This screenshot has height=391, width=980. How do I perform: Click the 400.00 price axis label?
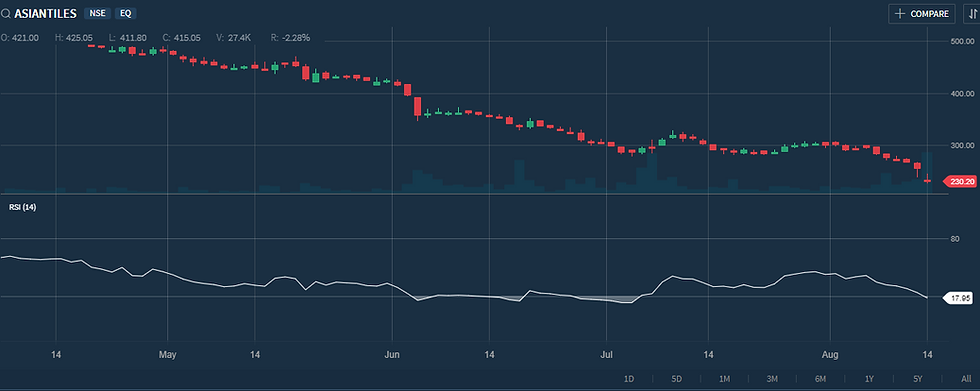click(x=962, y=94)
